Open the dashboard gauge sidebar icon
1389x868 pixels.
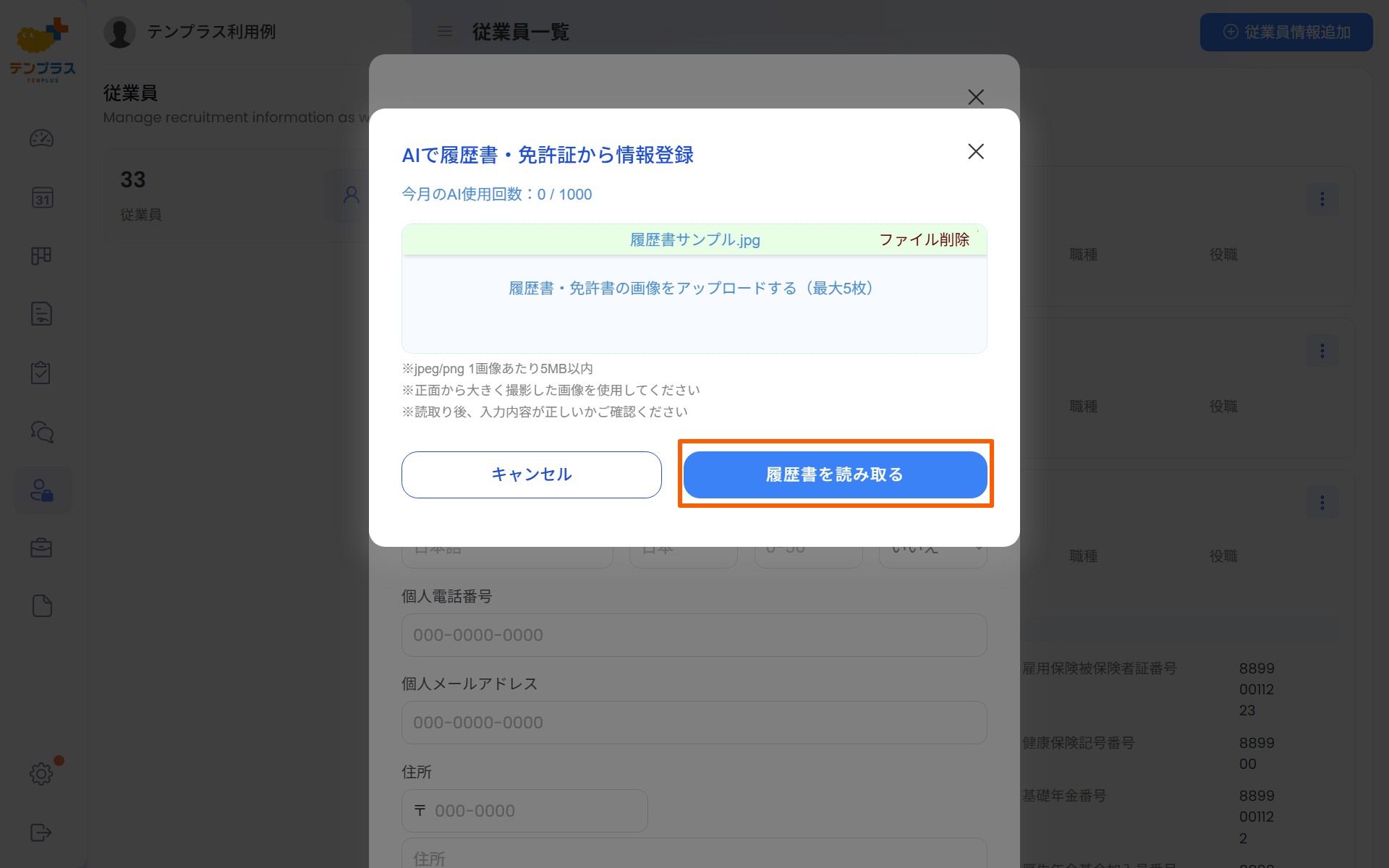pos(41,138)
